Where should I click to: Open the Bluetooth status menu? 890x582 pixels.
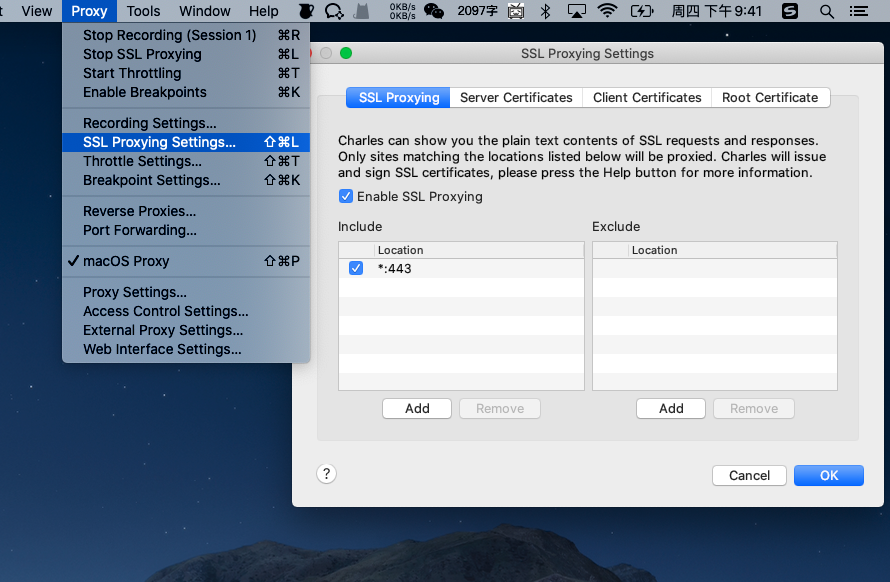coord(545,11)
